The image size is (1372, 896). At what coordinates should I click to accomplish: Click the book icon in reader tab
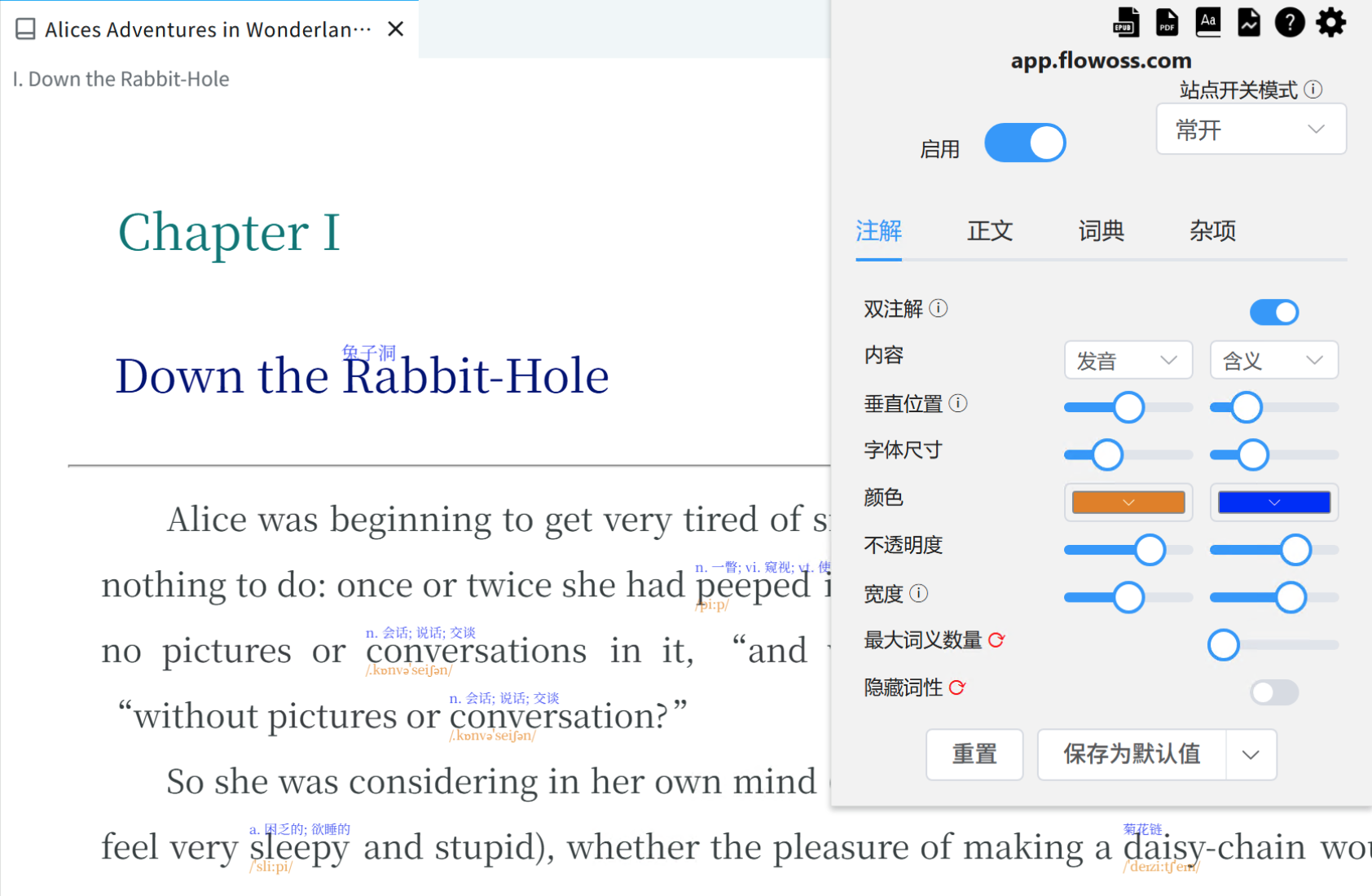25,29
